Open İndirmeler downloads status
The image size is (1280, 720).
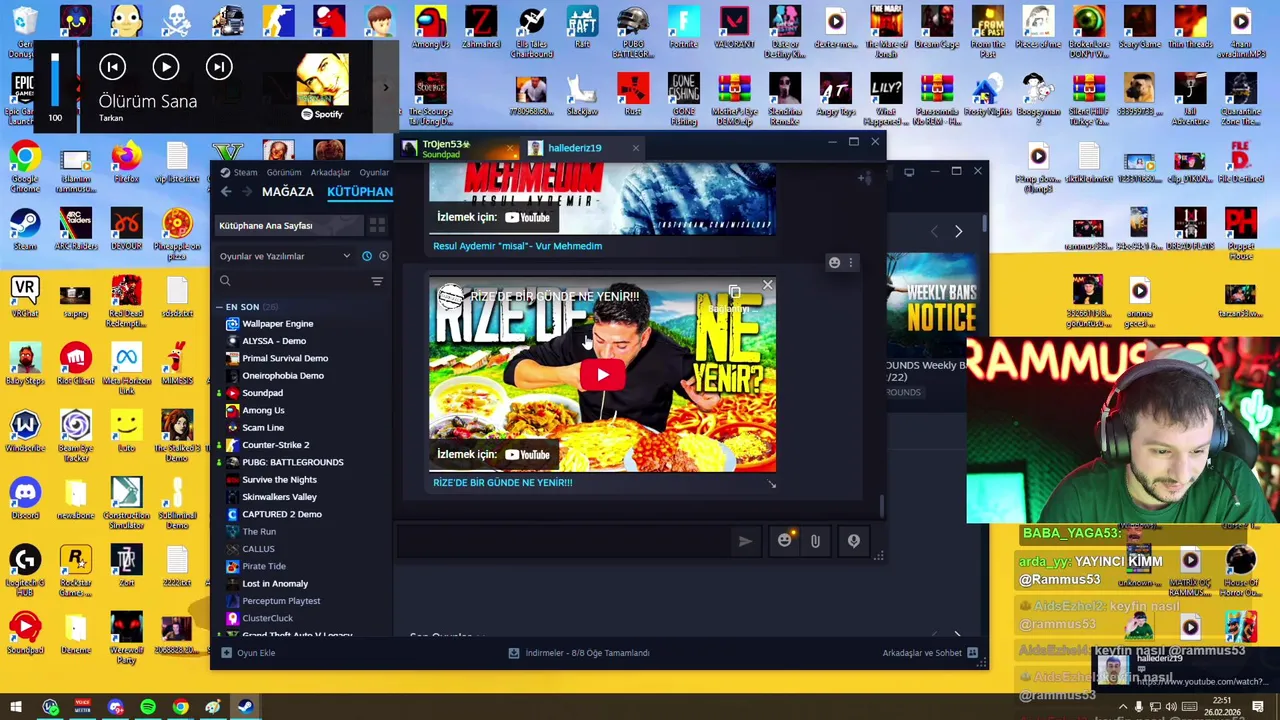[x=579, y=653]
